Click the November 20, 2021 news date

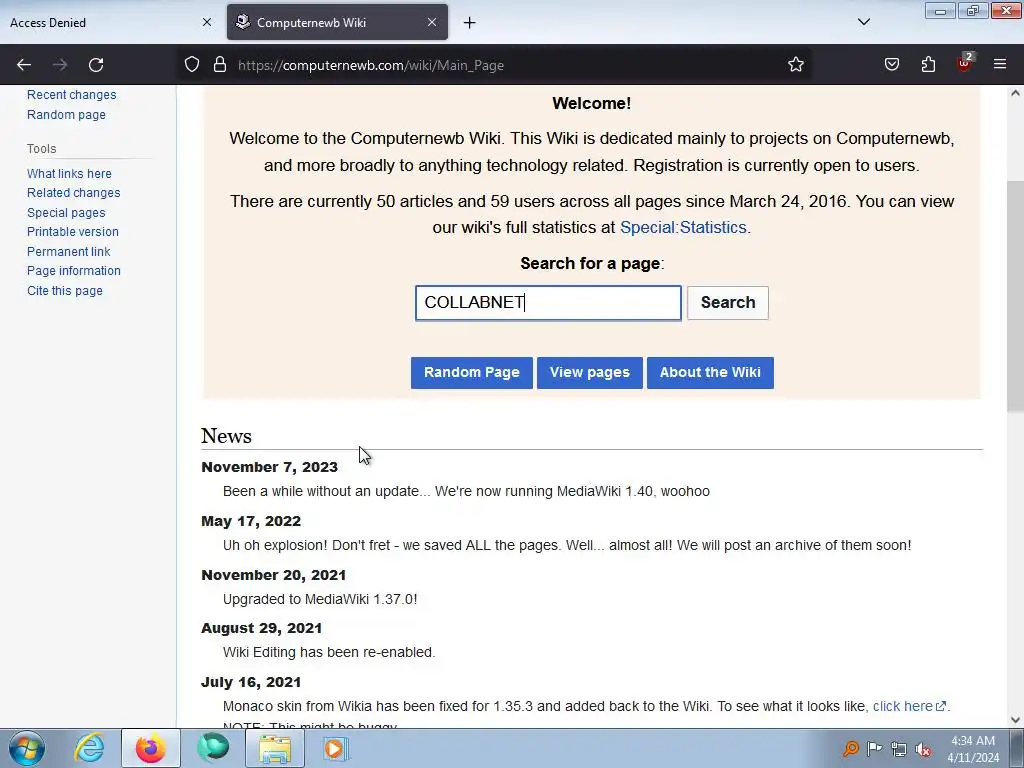point(273,575)
